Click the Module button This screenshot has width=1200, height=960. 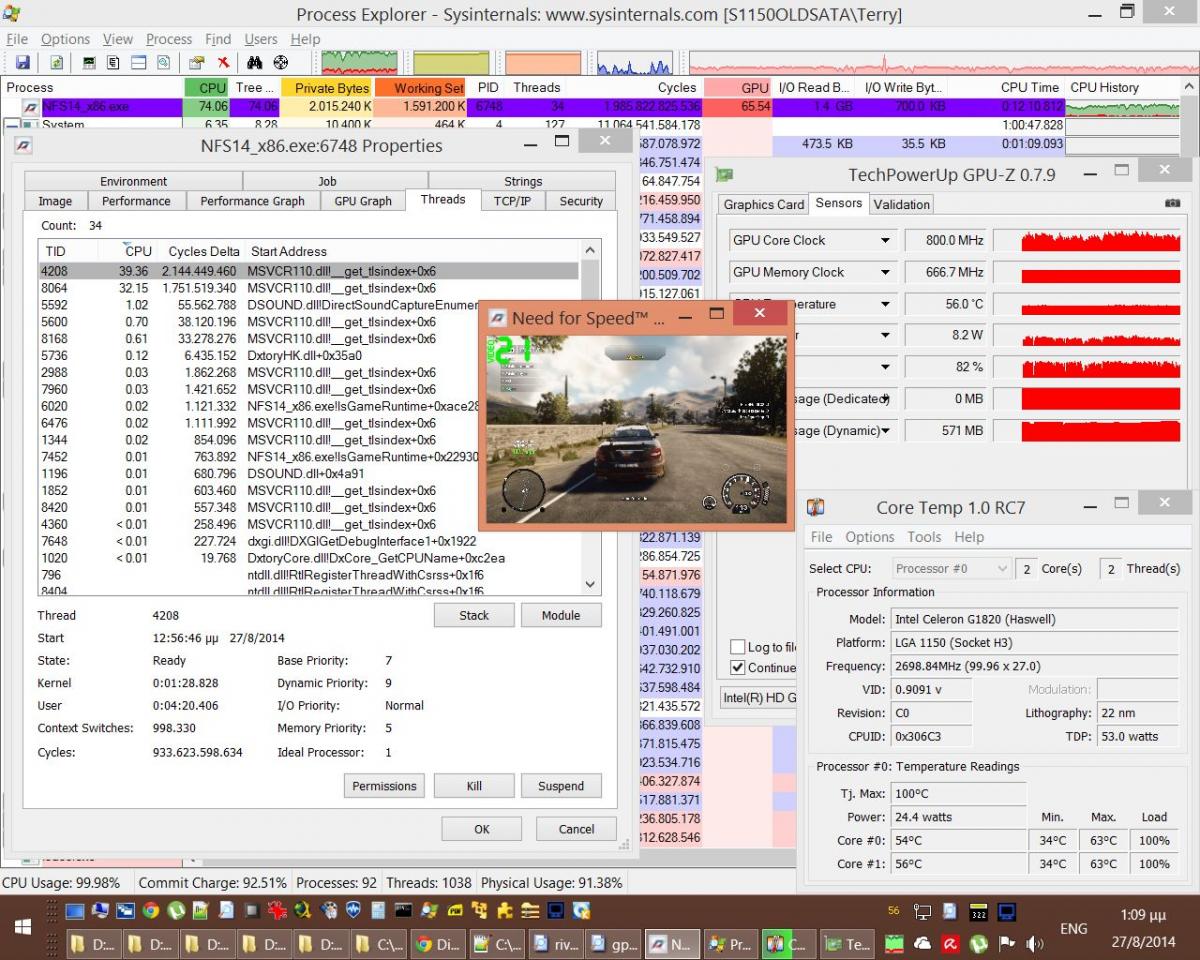click(x=561, y=615)
